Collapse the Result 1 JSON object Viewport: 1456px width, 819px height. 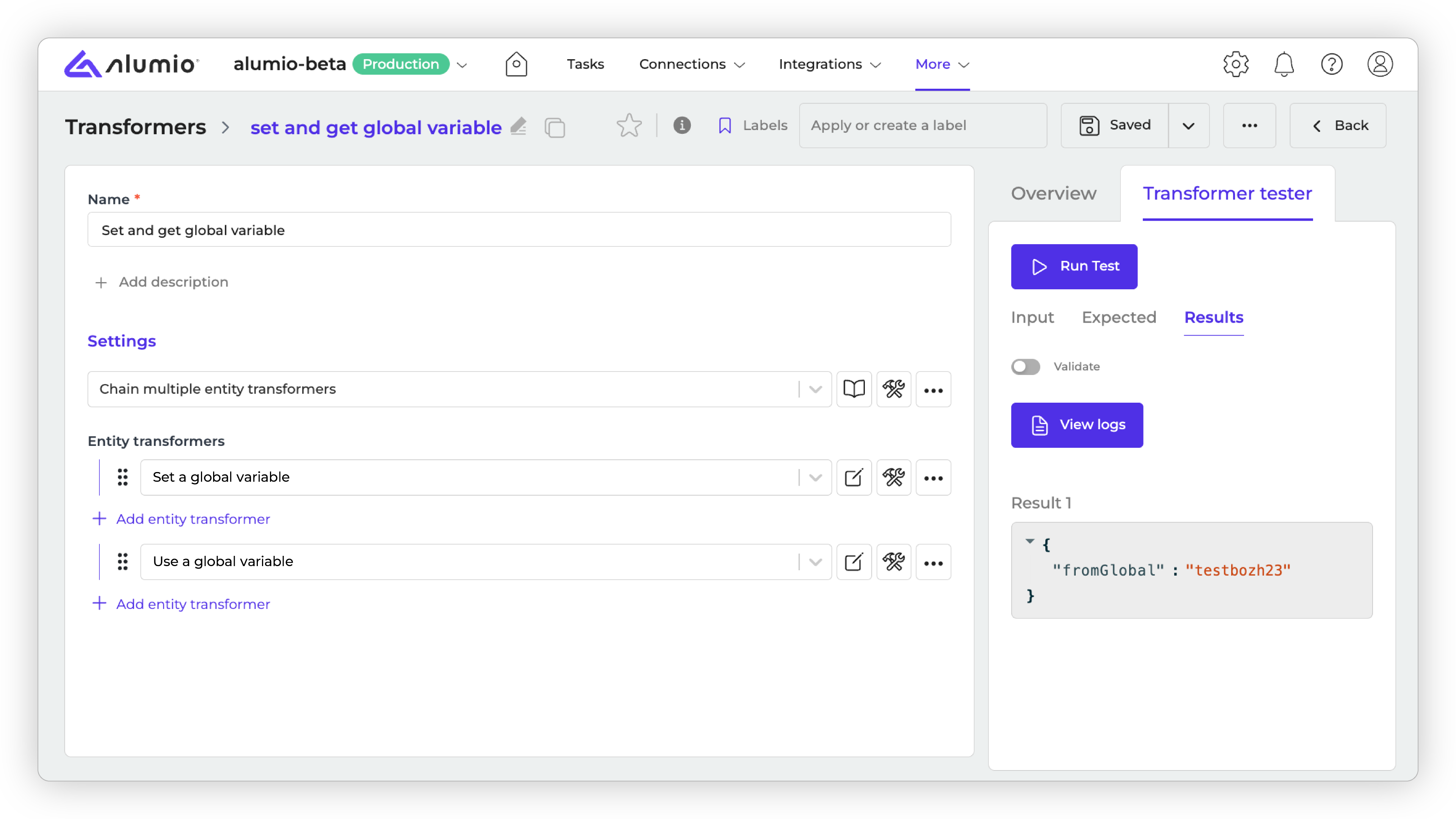(1030, 541)
